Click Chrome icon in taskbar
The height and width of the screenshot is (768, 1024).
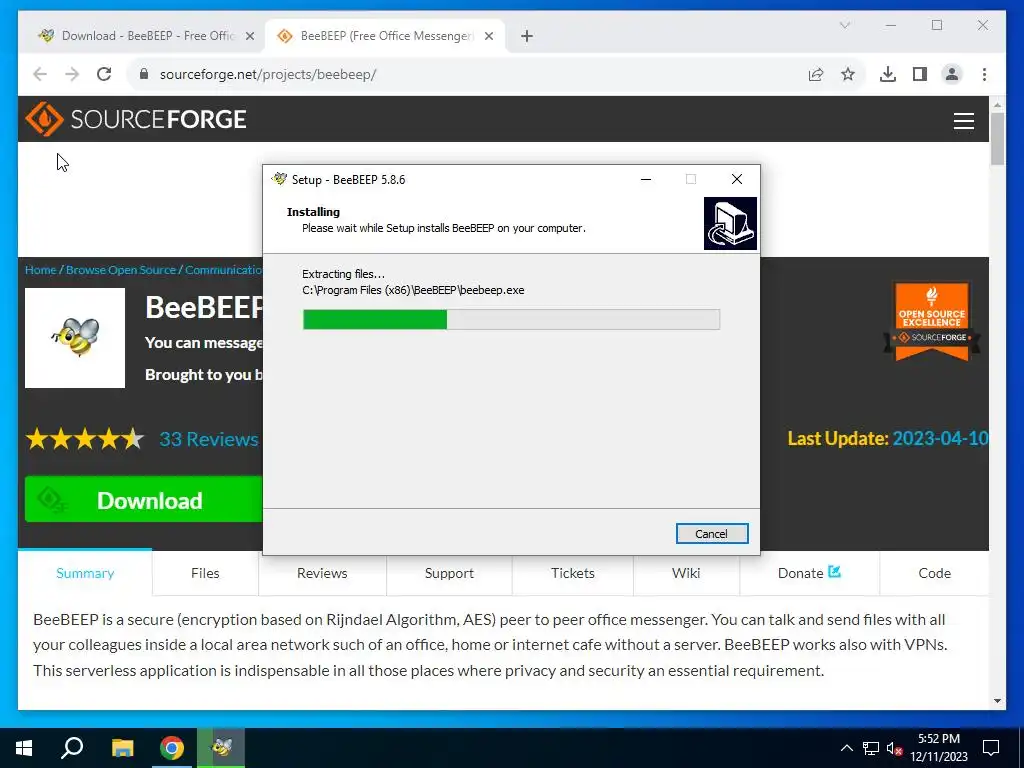pos(172,748)
